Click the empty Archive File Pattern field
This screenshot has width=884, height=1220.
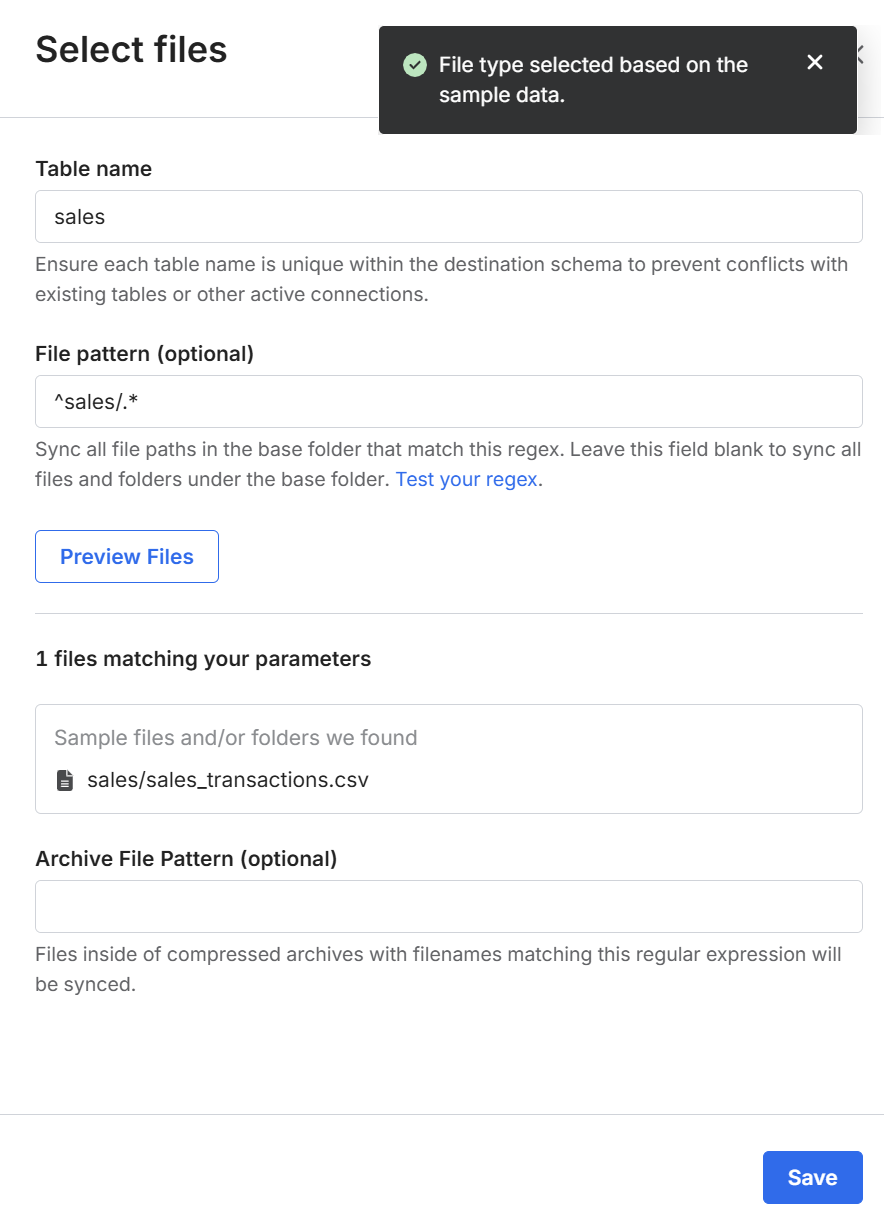point(448,907)
